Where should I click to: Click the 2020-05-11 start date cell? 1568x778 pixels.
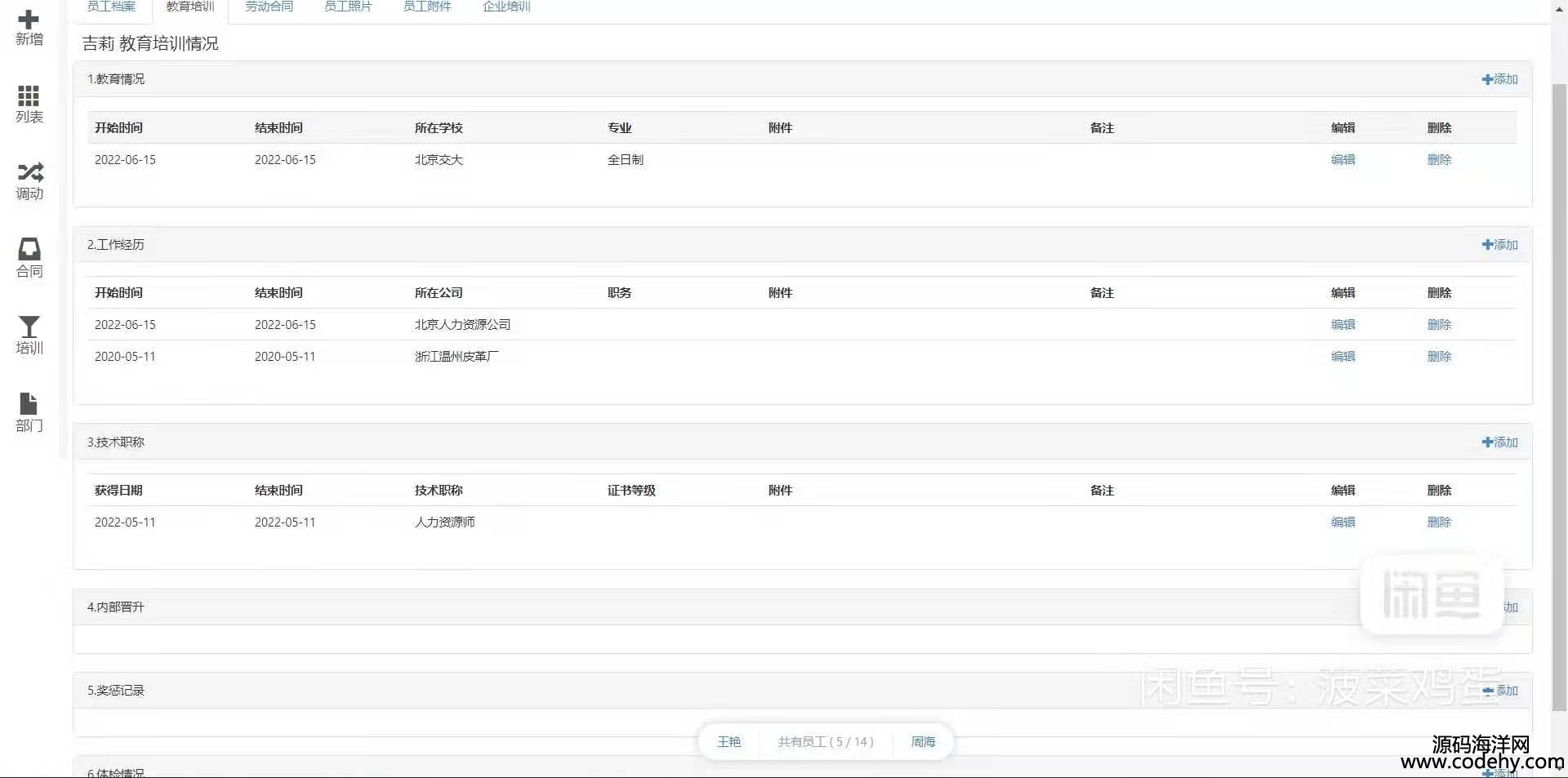tap(125, 357)
